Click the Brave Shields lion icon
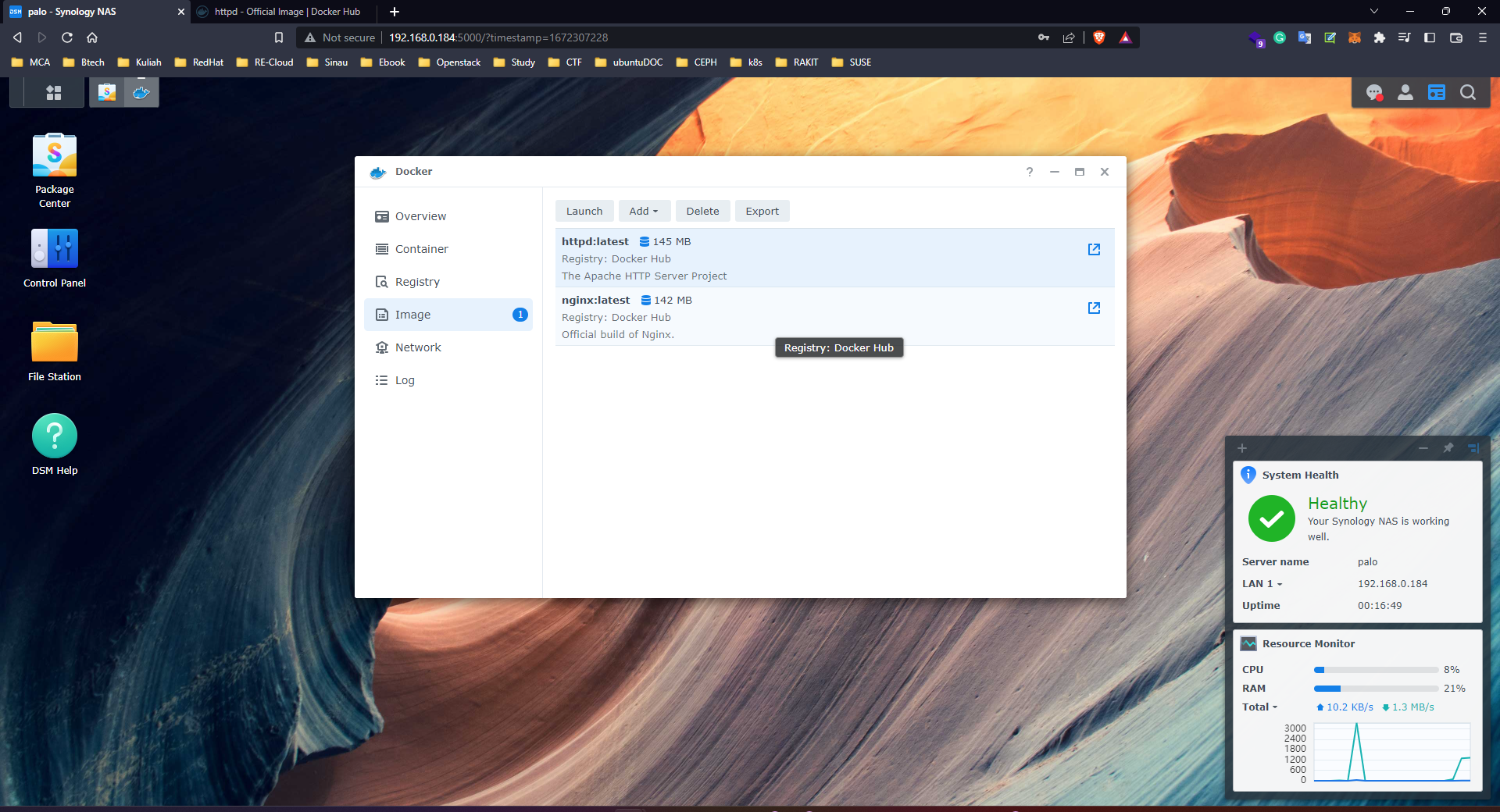 (1099, 37)
